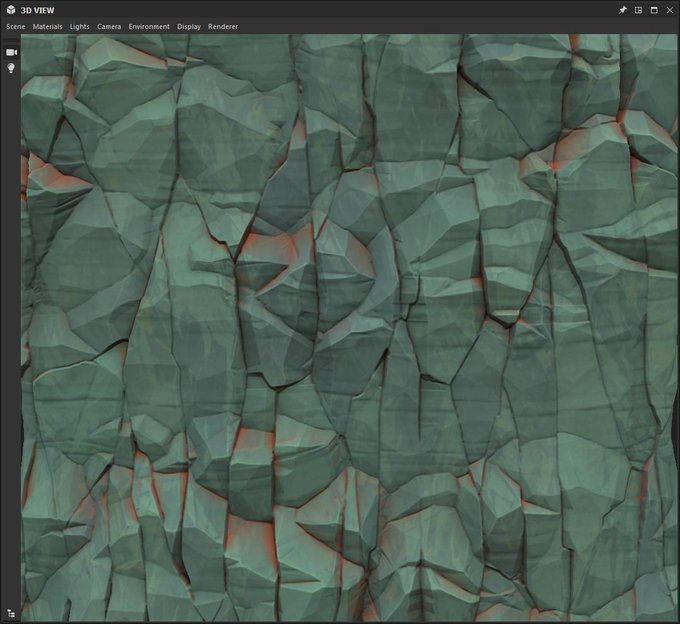This screenshot has height=624, width=680.
Task: Click the rock material 3D viewport
Action: coord(349,327)
